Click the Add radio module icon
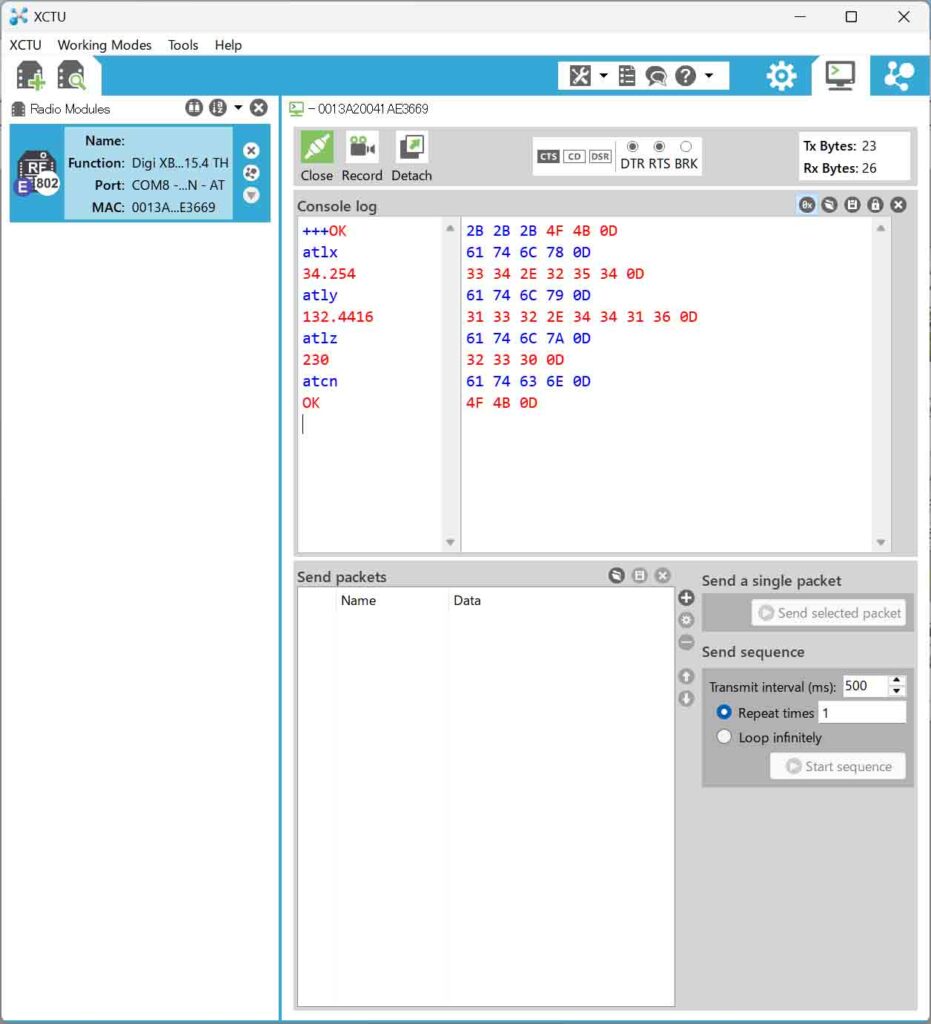This screenshot has height=1024, width=931. coord(30,75)
